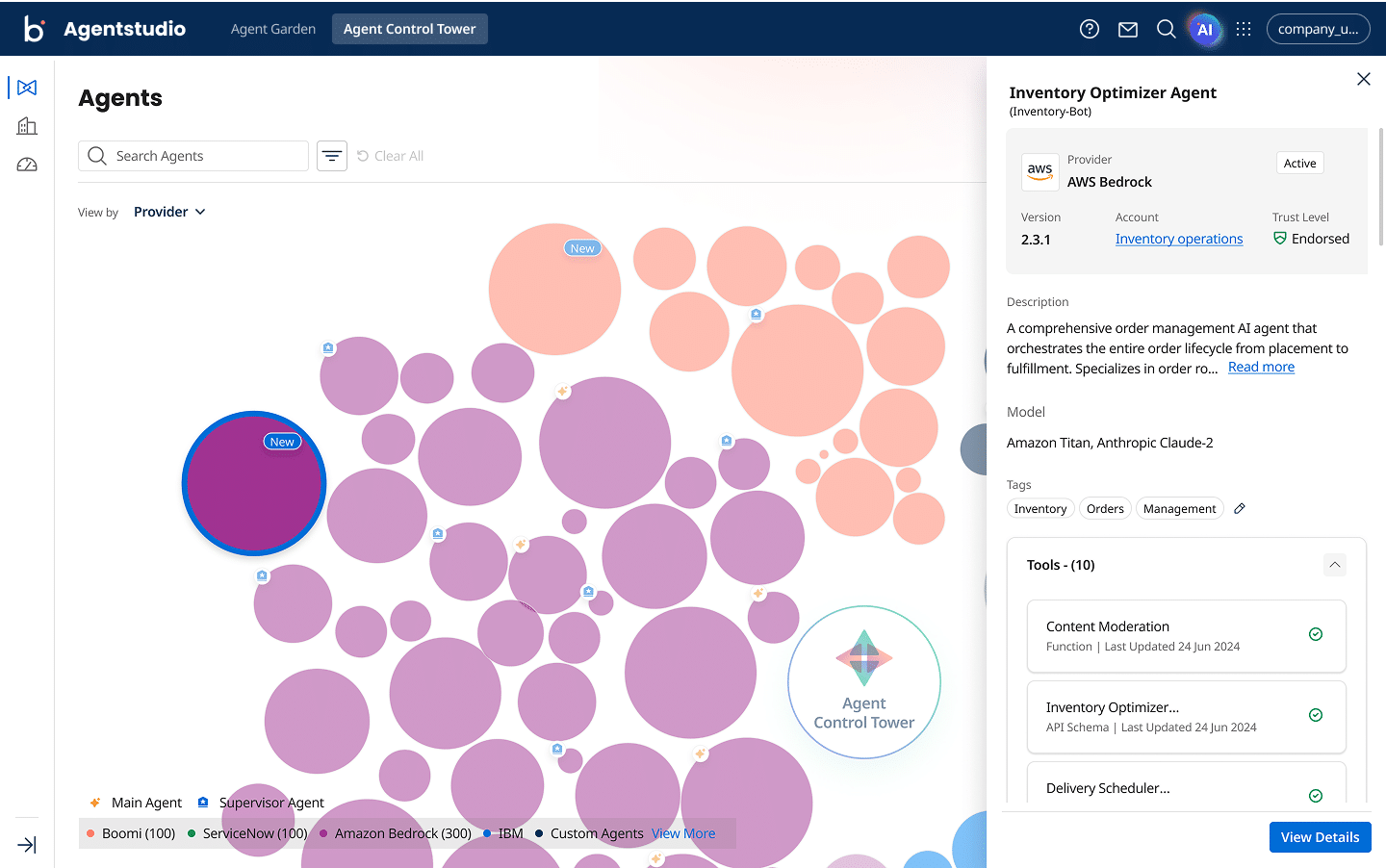Click the filter icon next to search
Image resolution: width=1386 pixels, height=868 pixels.
[x=332, y=156]
